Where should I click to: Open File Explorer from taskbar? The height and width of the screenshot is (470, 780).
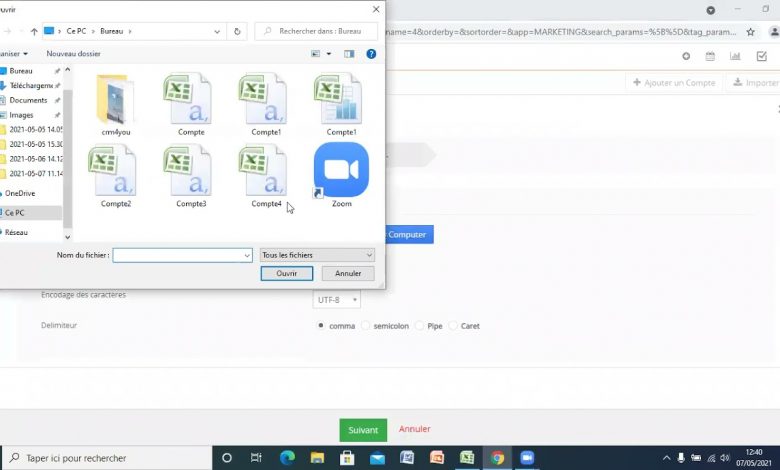coord(317,458)
